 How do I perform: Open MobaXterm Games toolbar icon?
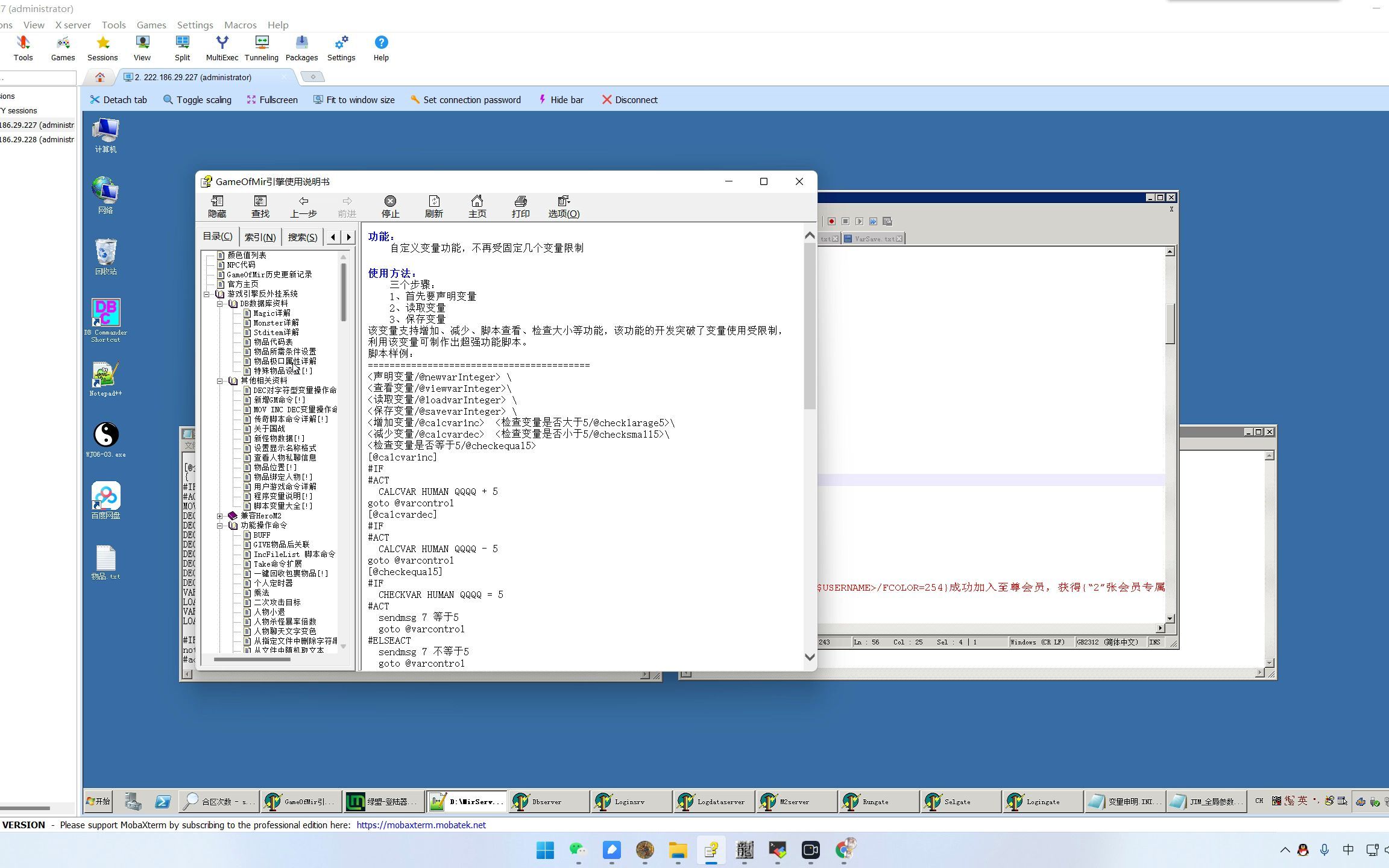63,48
